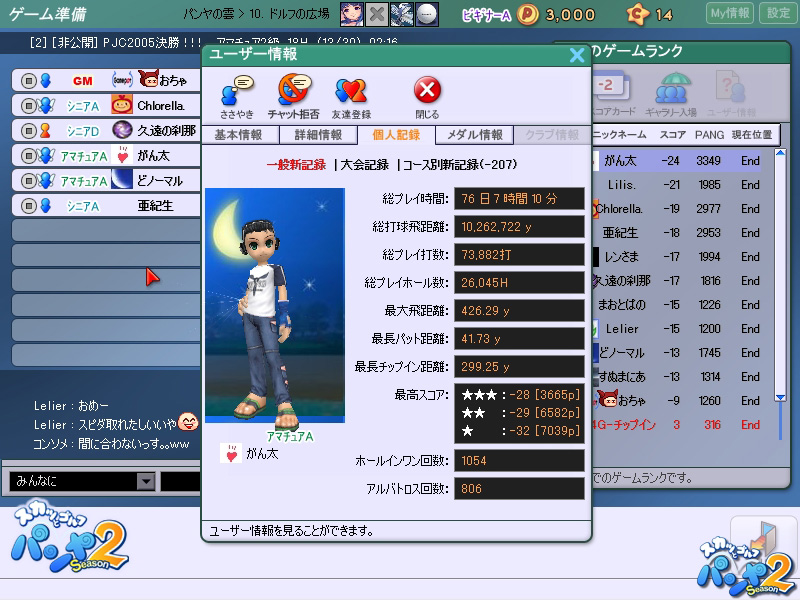
Task: Click the 総プレイ時間 value 76日7時間10分
Action: tap(519, 198)
